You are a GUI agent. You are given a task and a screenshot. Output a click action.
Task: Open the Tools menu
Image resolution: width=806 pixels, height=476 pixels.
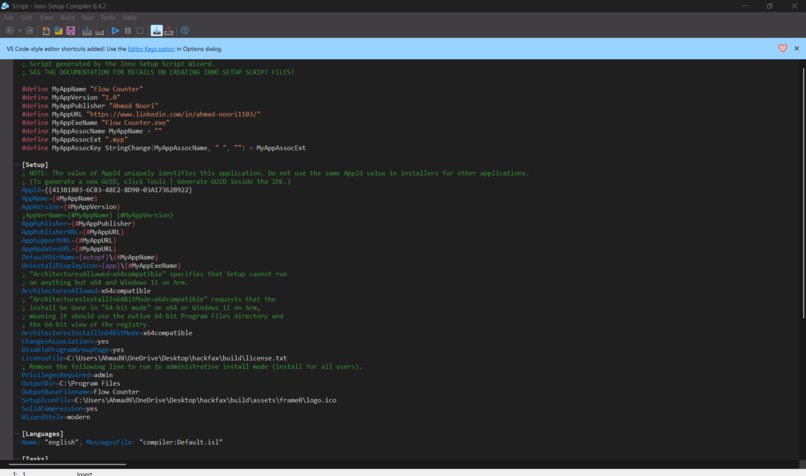[x=108, y=17]
